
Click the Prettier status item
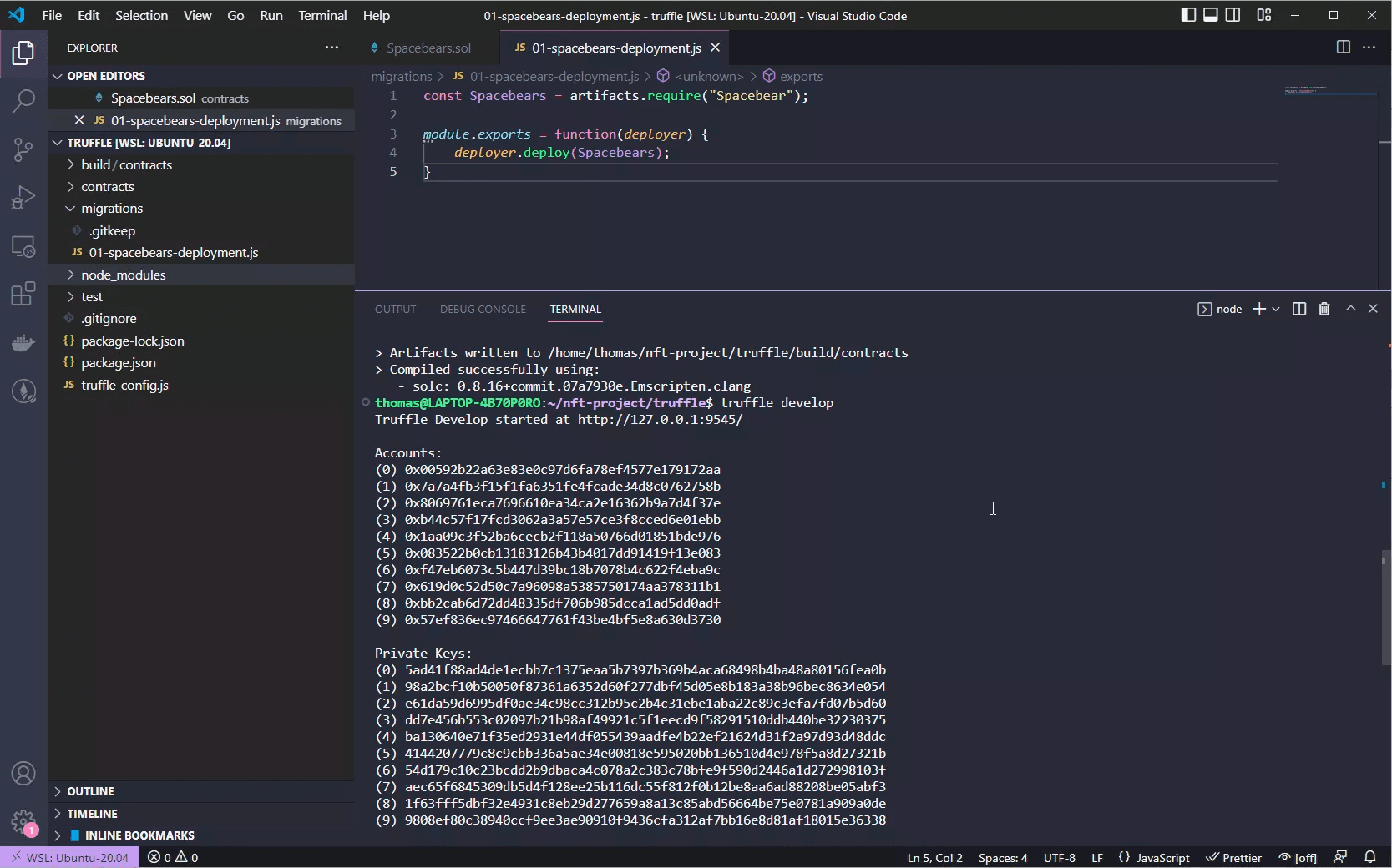pyautogui.click(x=1233, y=857)
